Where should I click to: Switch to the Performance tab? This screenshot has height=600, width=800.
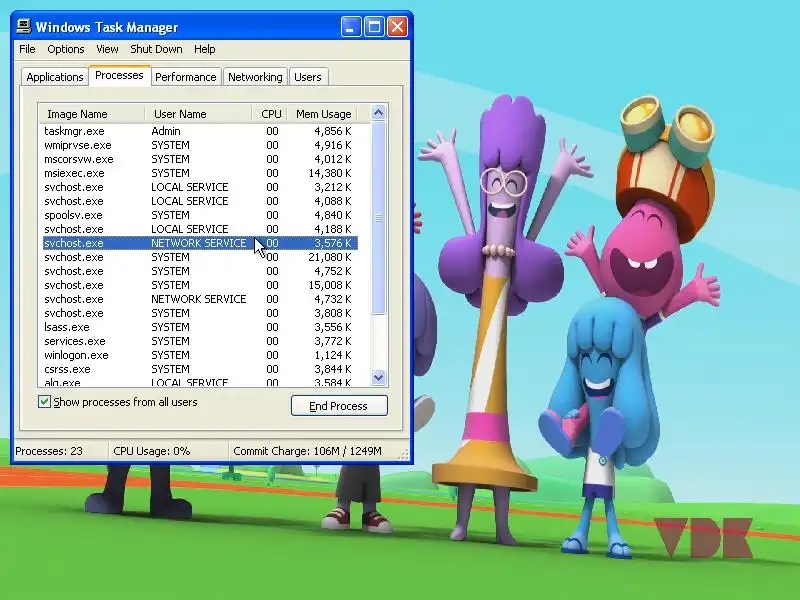tap(186, 77)
